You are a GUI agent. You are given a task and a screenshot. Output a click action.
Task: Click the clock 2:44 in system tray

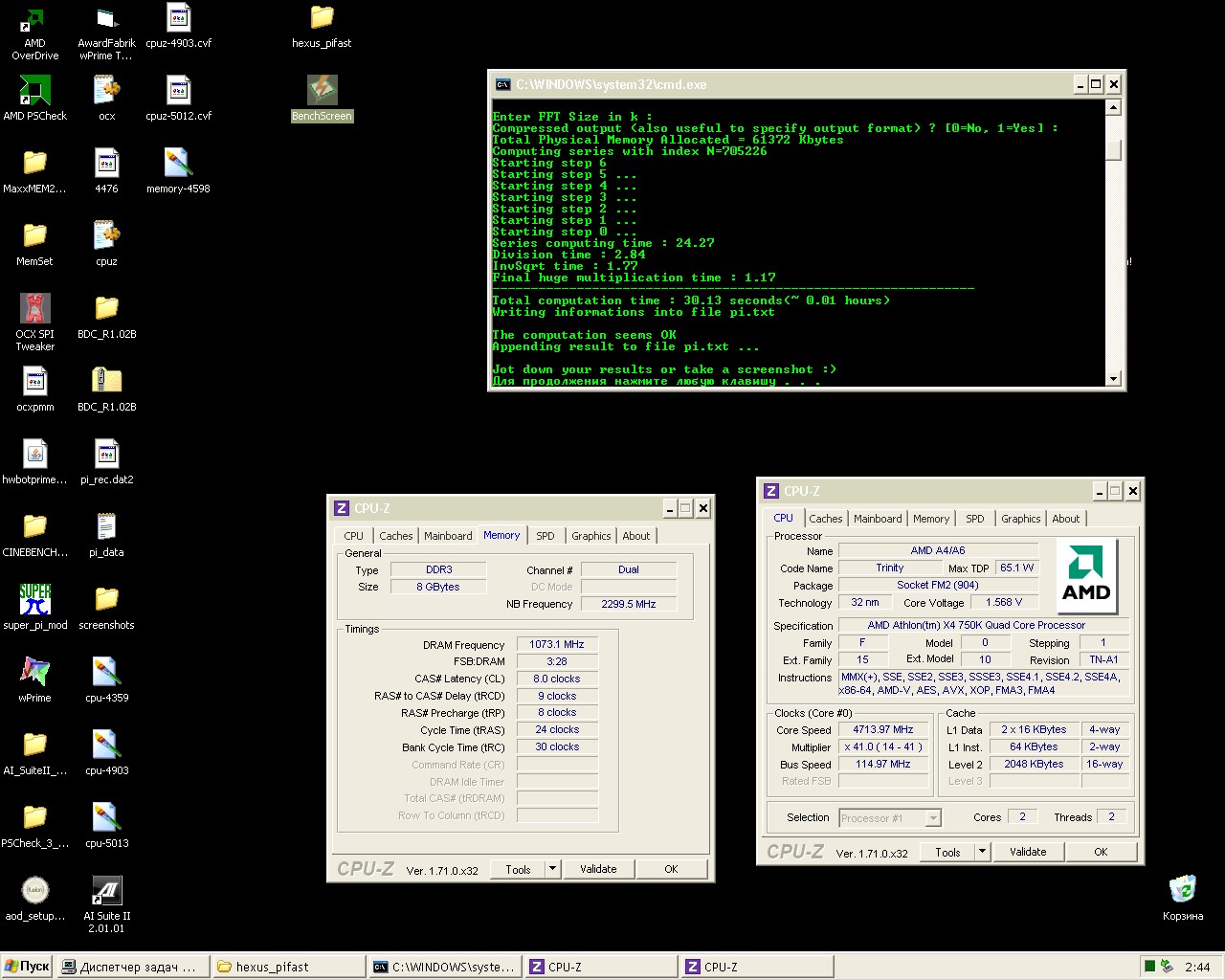click(1196, 967)
